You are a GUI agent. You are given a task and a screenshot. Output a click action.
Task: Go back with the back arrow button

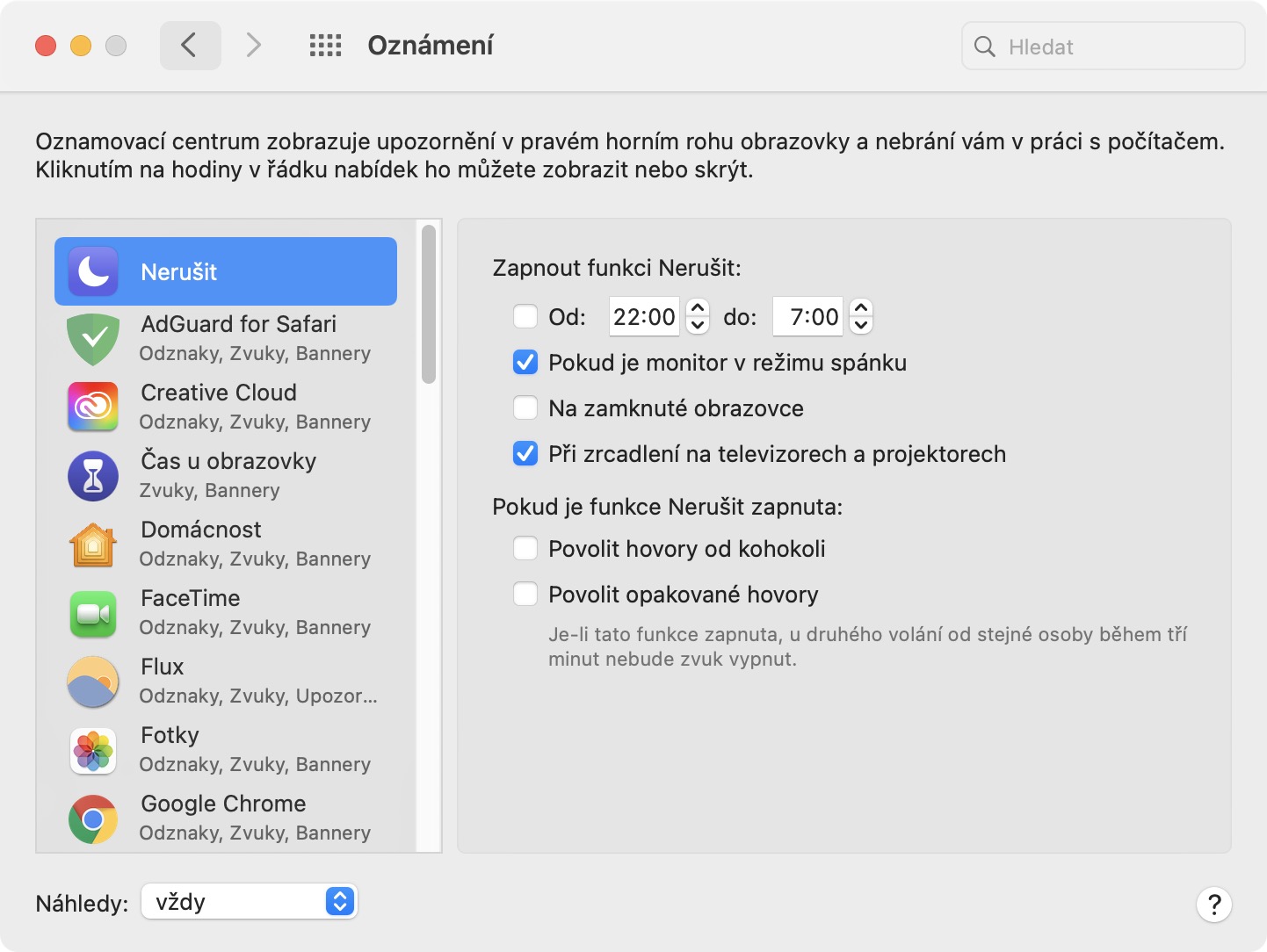[x=190, y=46]
